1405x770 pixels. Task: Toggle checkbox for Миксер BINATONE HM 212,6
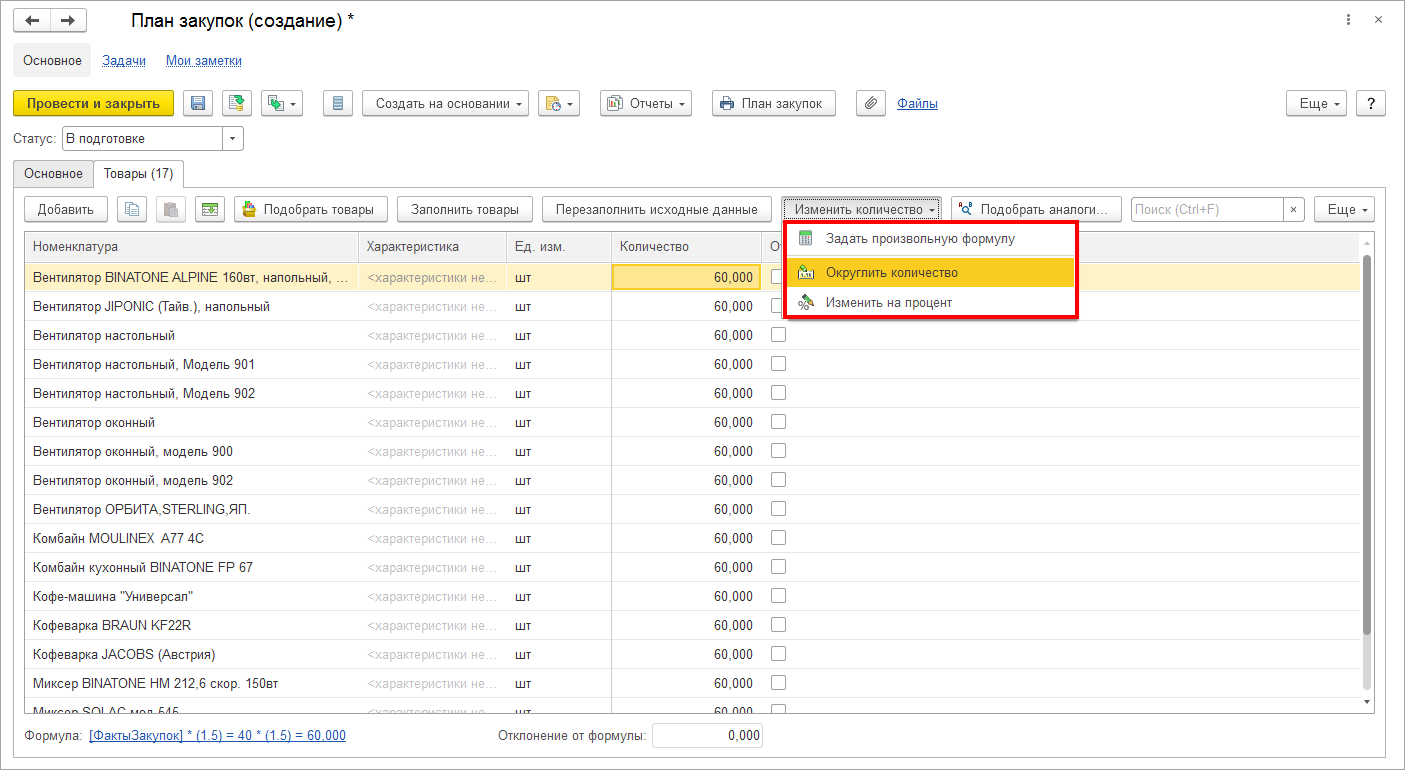[x=778, y=683]
